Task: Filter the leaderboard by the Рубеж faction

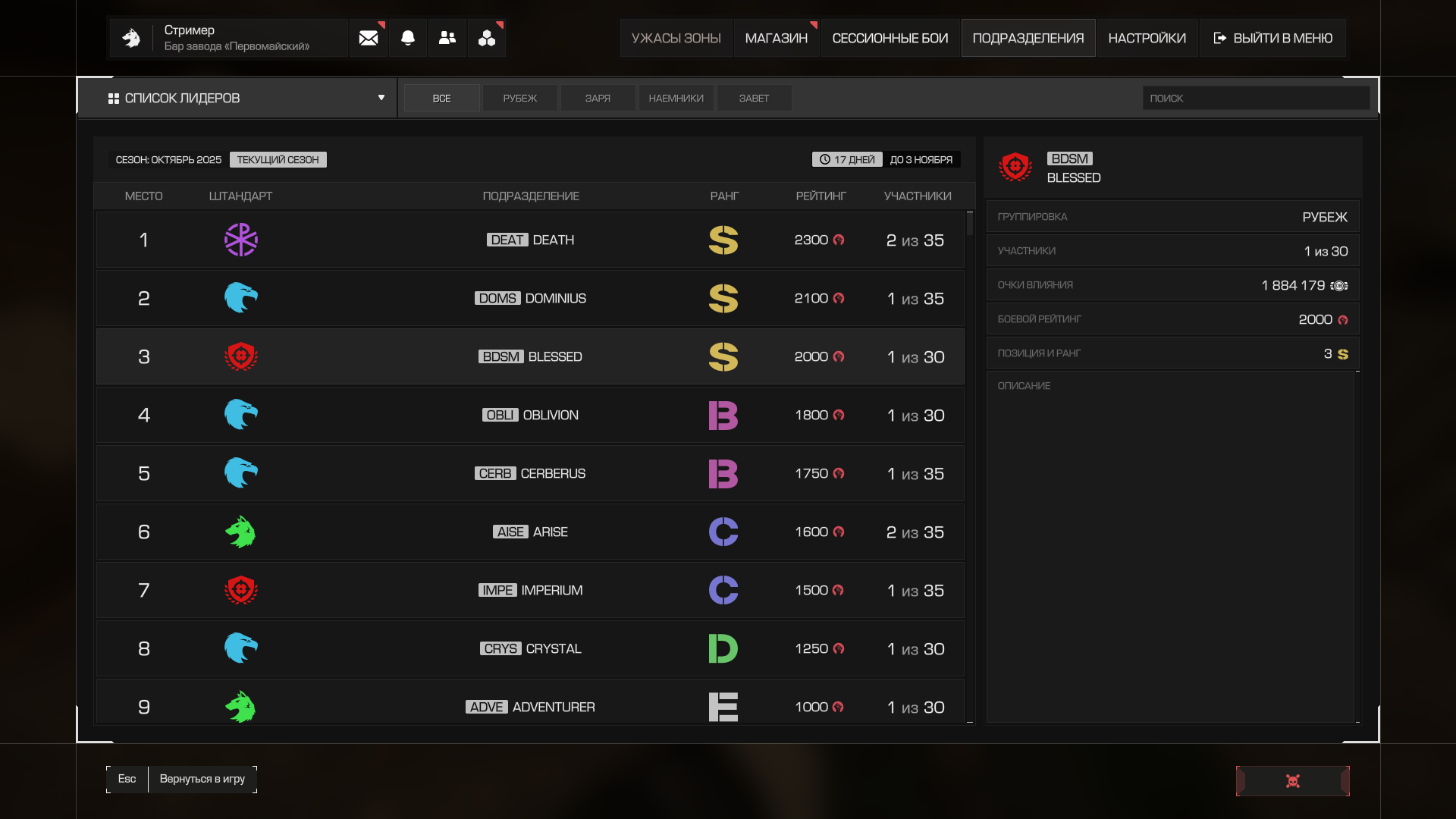Action: pyautogui.click(x=519, y=98)
